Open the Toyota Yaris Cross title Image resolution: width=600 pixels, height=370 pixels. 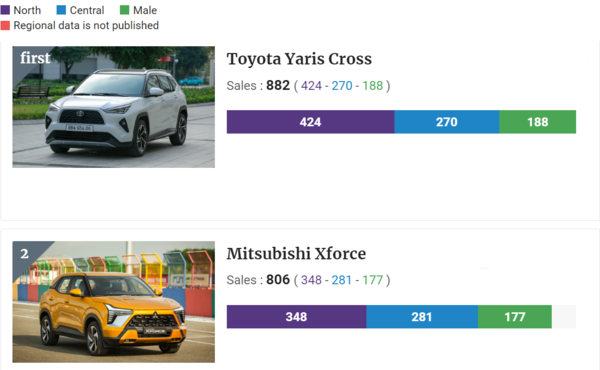pyautogui.click(x=299, y=59)
